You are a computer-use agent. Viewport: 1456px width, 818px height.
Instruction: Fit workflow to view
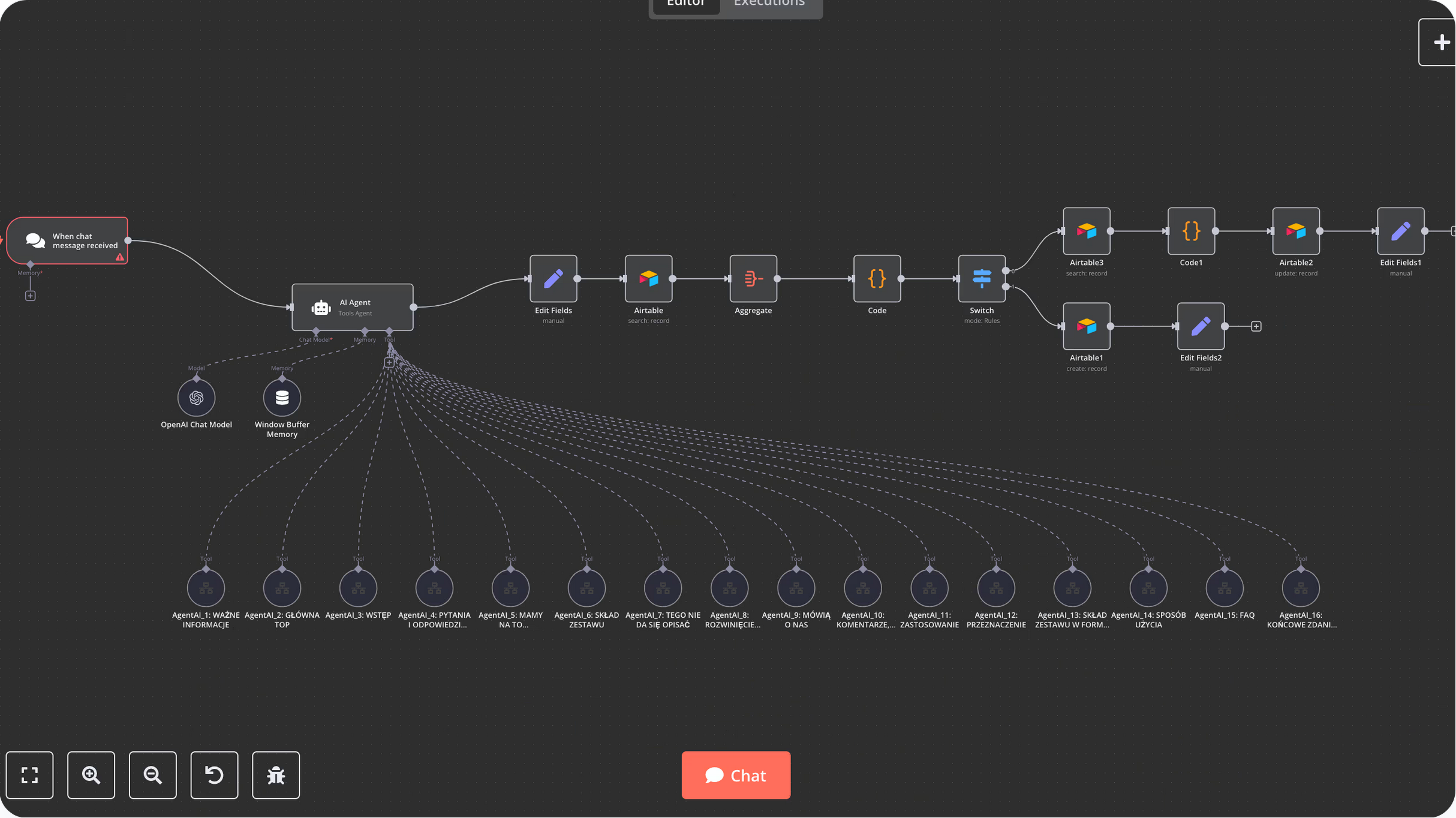29,775
